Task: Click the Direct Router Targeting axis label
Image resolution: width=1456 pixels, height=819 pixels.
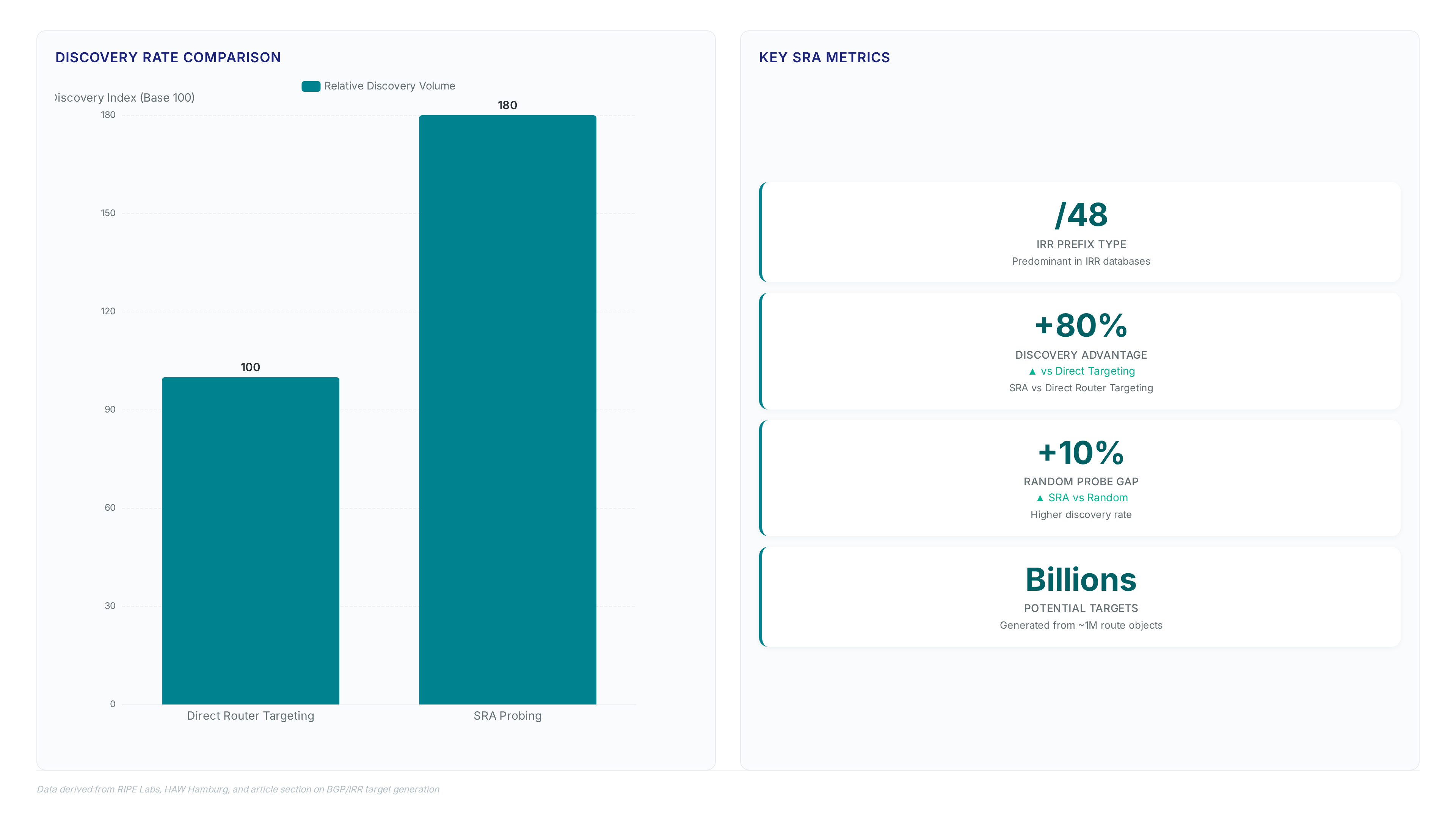Action: (250, 715)
